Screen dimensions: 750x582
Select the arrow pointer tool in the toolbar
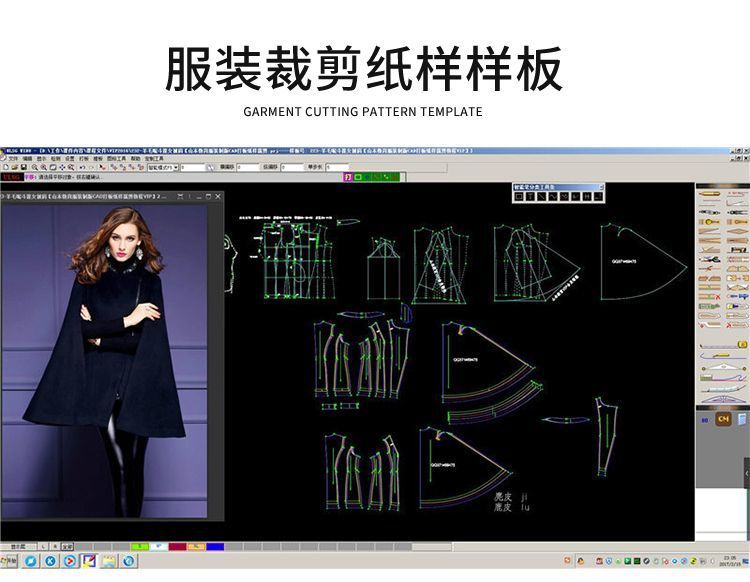coord(102,167)
